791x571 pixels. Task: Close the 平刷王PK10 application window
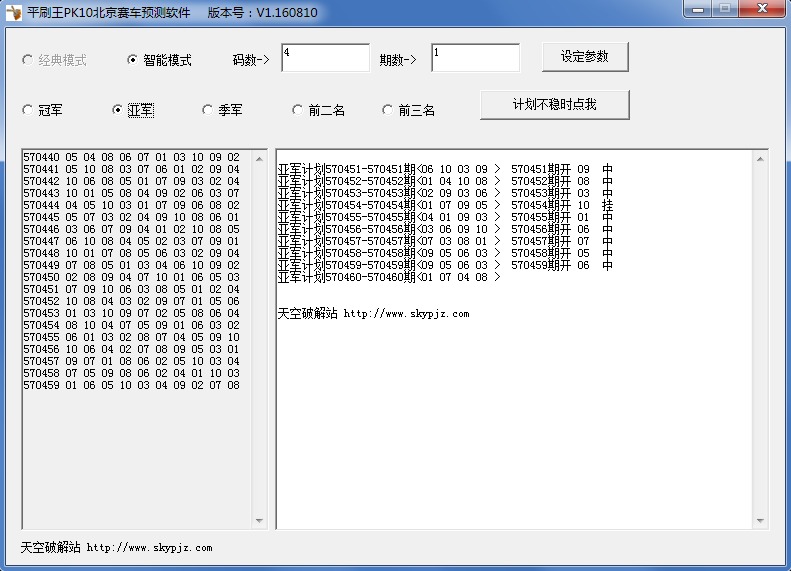tap(761, 9)
